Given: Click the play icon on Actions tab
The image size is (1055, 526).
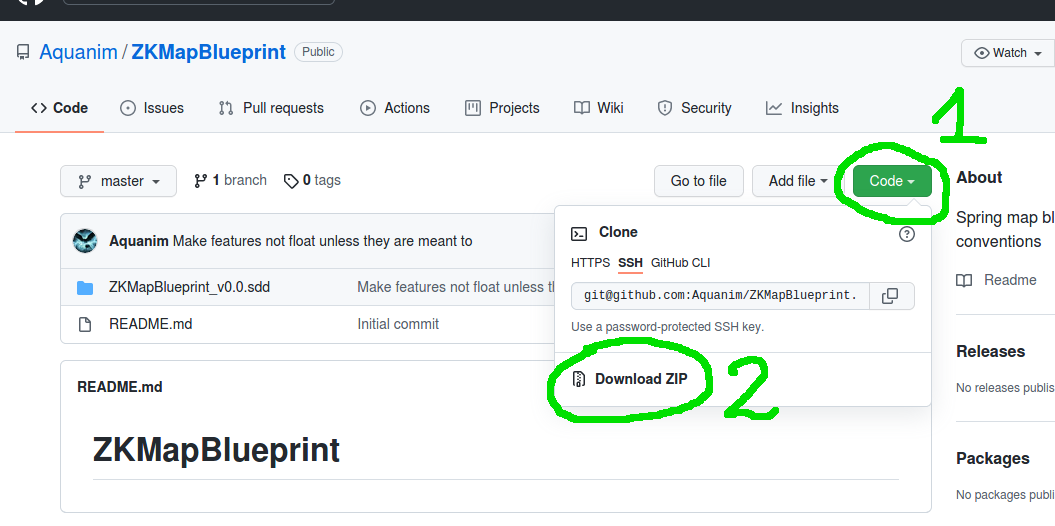Looking at the screenshot, I should click(x=367, y=108).
